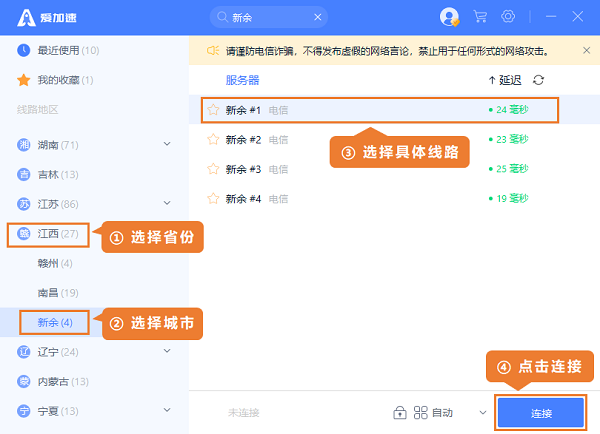The width and height of the screenshot is (600, 434).
Task: Expand the 江苏 chevron
Action: tap(167, 203)
